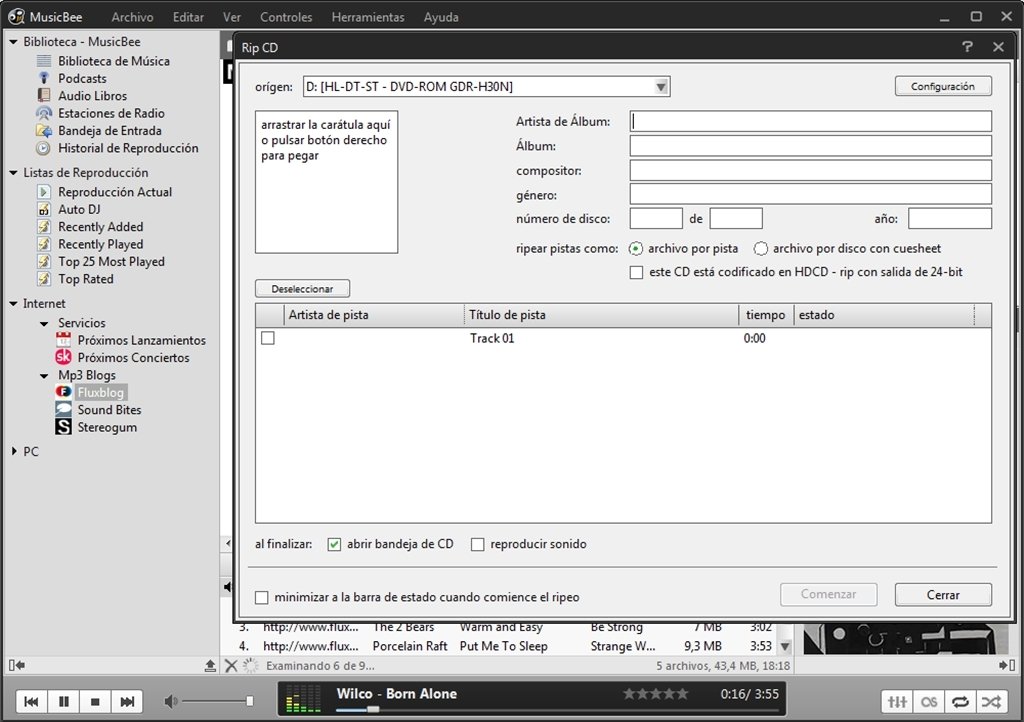The width and height of the screenshot is (1024, 722).
Task: Collapse the Mp3 Blogs node
Action: [x=44, y=375]
